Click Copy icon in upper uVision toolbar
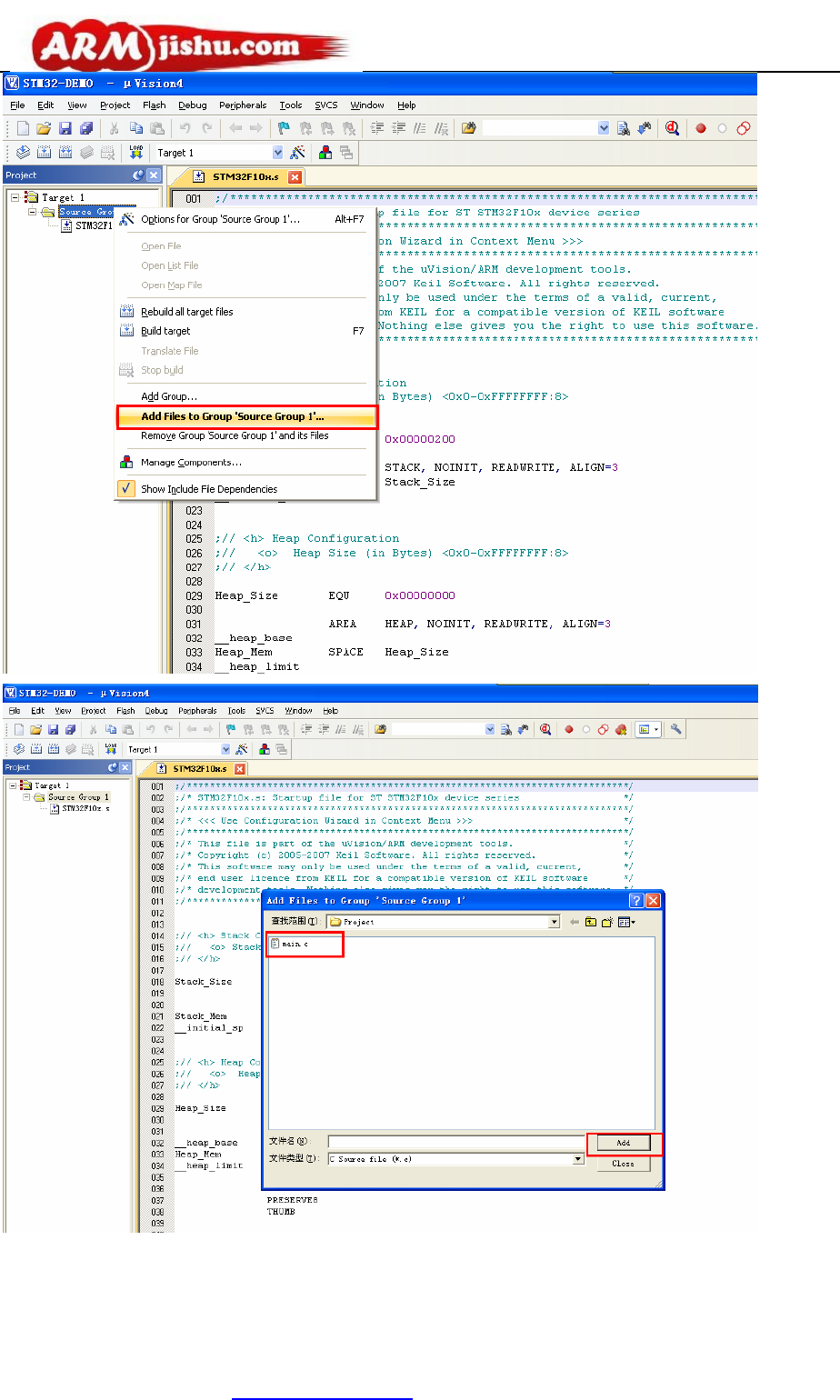Screen dimensions: 840x1400 (x=136, y=128)
